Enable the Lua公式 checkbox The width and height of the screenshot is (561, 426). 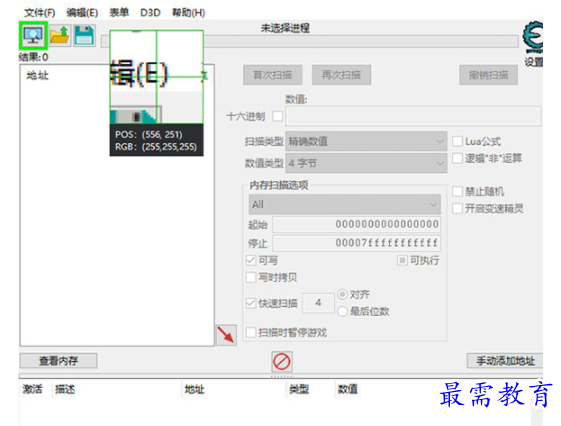point(457,141)
